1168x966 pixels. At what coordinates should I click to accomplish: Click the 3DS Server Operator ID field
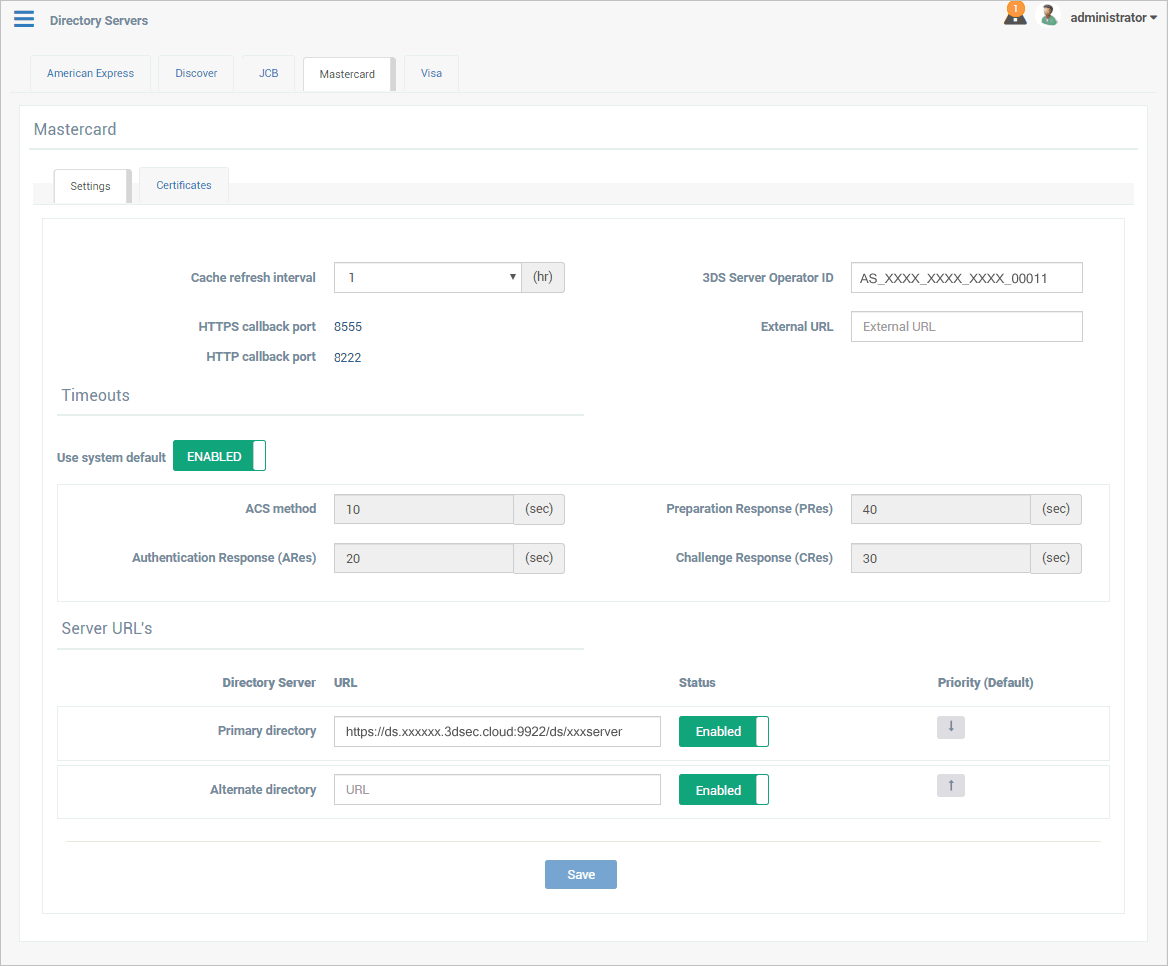966,278
